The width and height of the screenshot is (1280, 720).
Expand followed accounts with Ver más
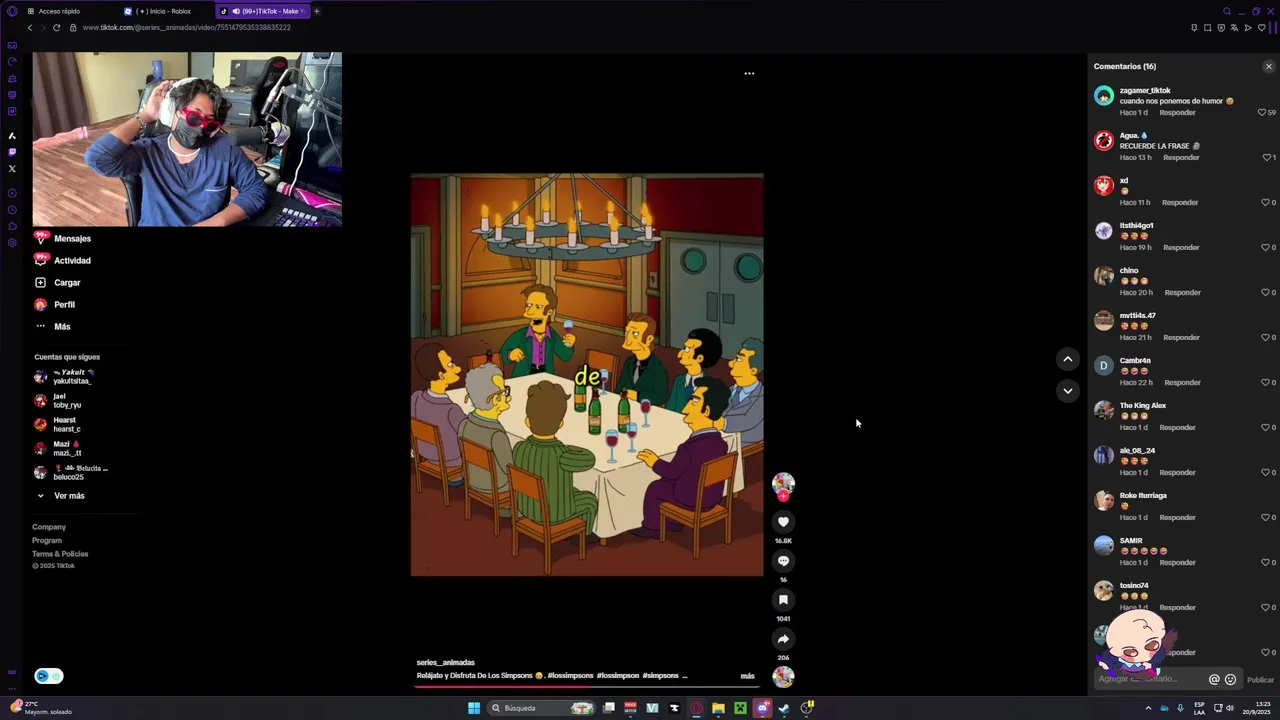[x=69, y=496]
